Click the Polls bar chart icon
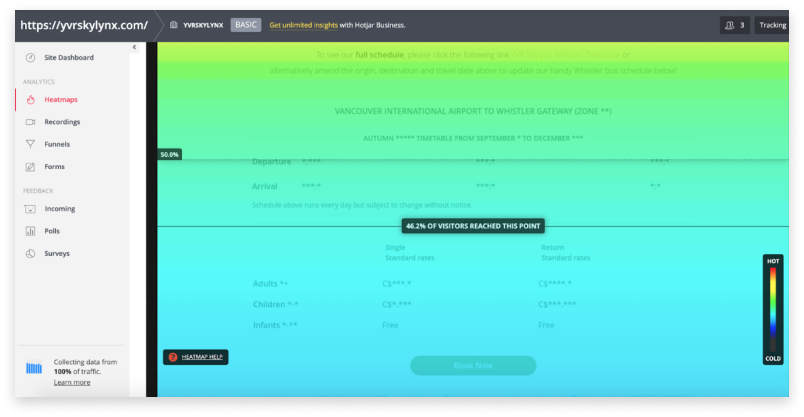Image resolution: width=804 pixels, height=417 pixels. point(30,231)
